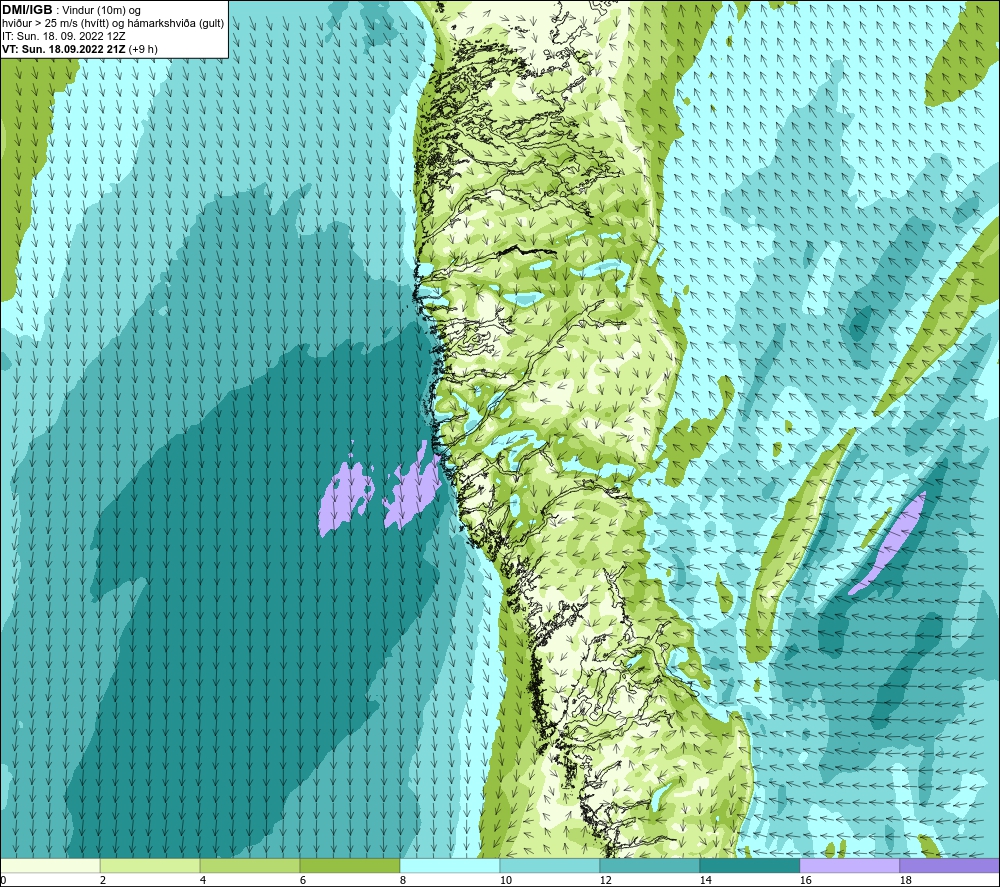The height and width of the screenshot is (887, 1000).
Task: Click the '8' legend scale label
Action: [x=403, y=880]
